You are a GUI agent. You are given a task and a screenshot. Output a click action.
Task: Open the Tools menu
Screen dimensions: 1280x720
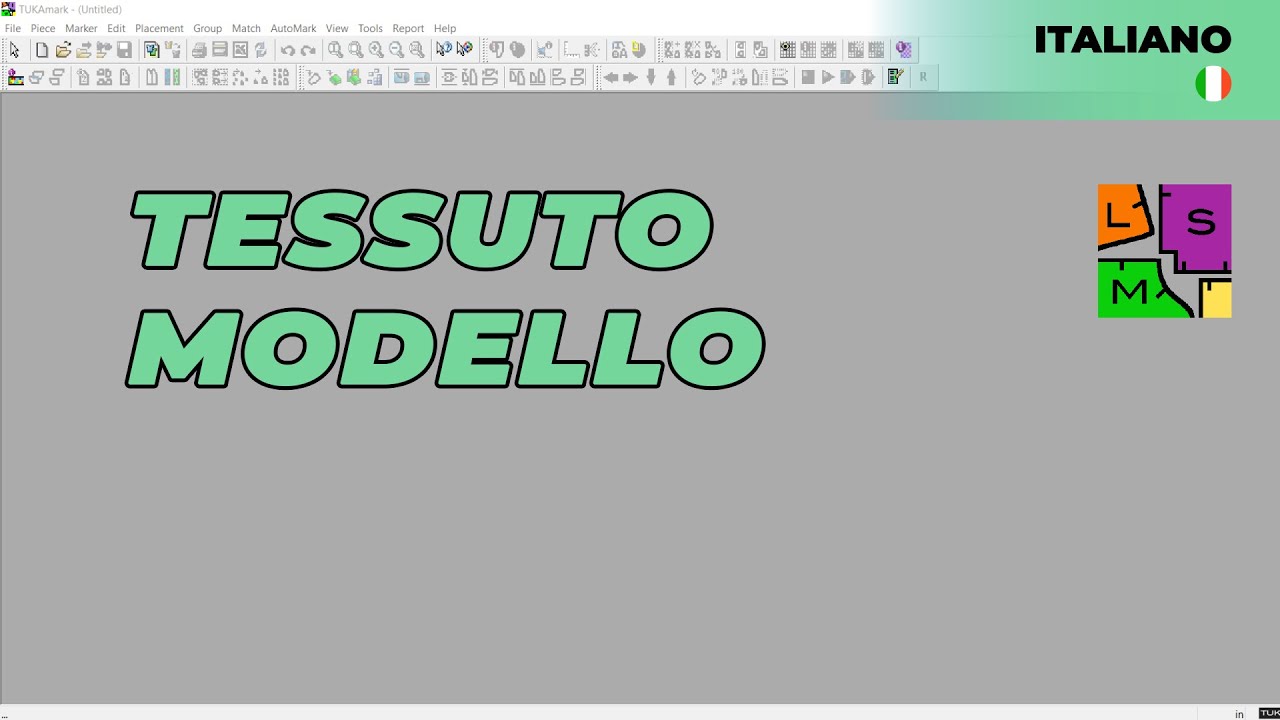tap(370, 28)
